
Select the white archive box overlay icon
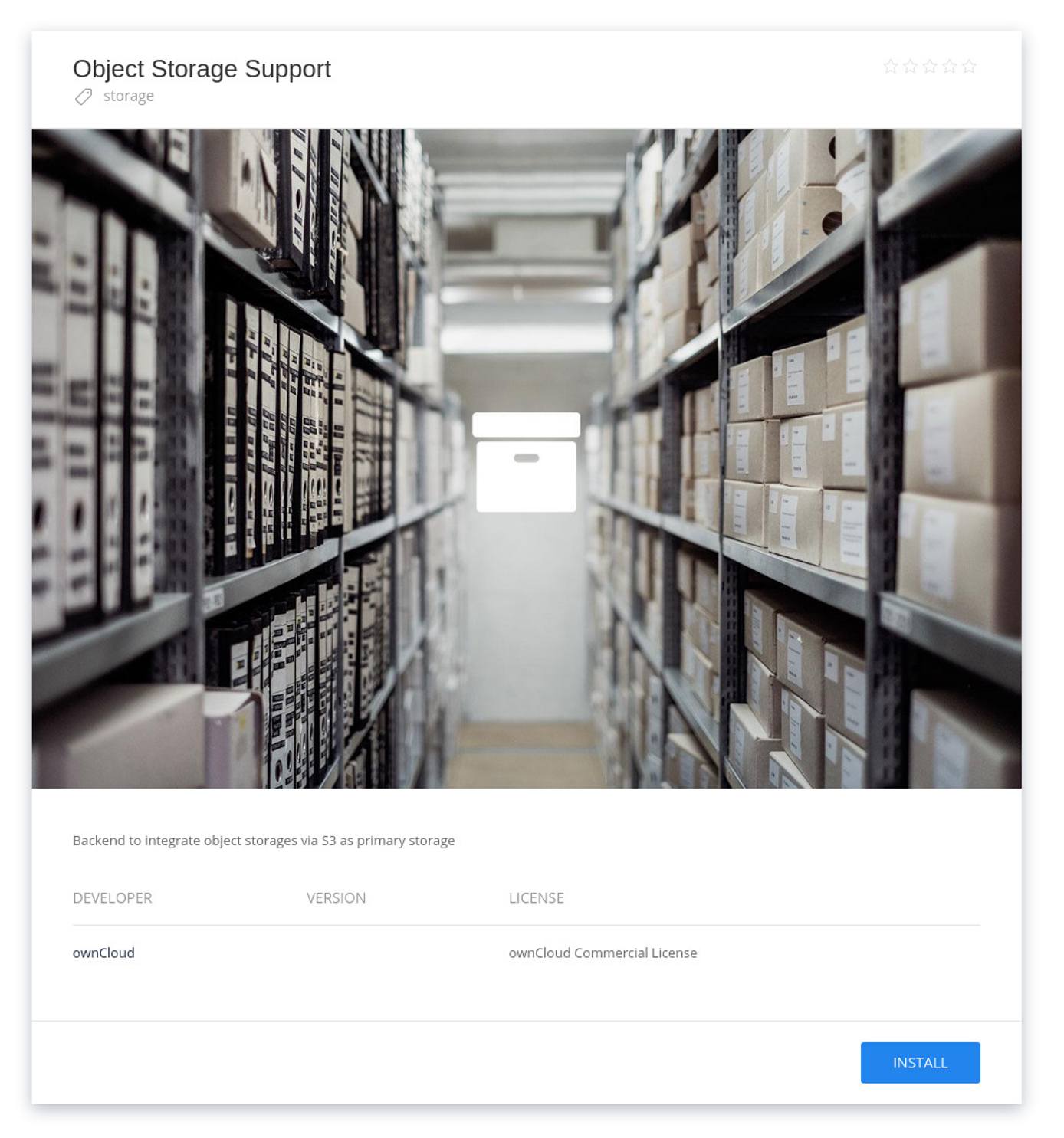coord(526,462)
